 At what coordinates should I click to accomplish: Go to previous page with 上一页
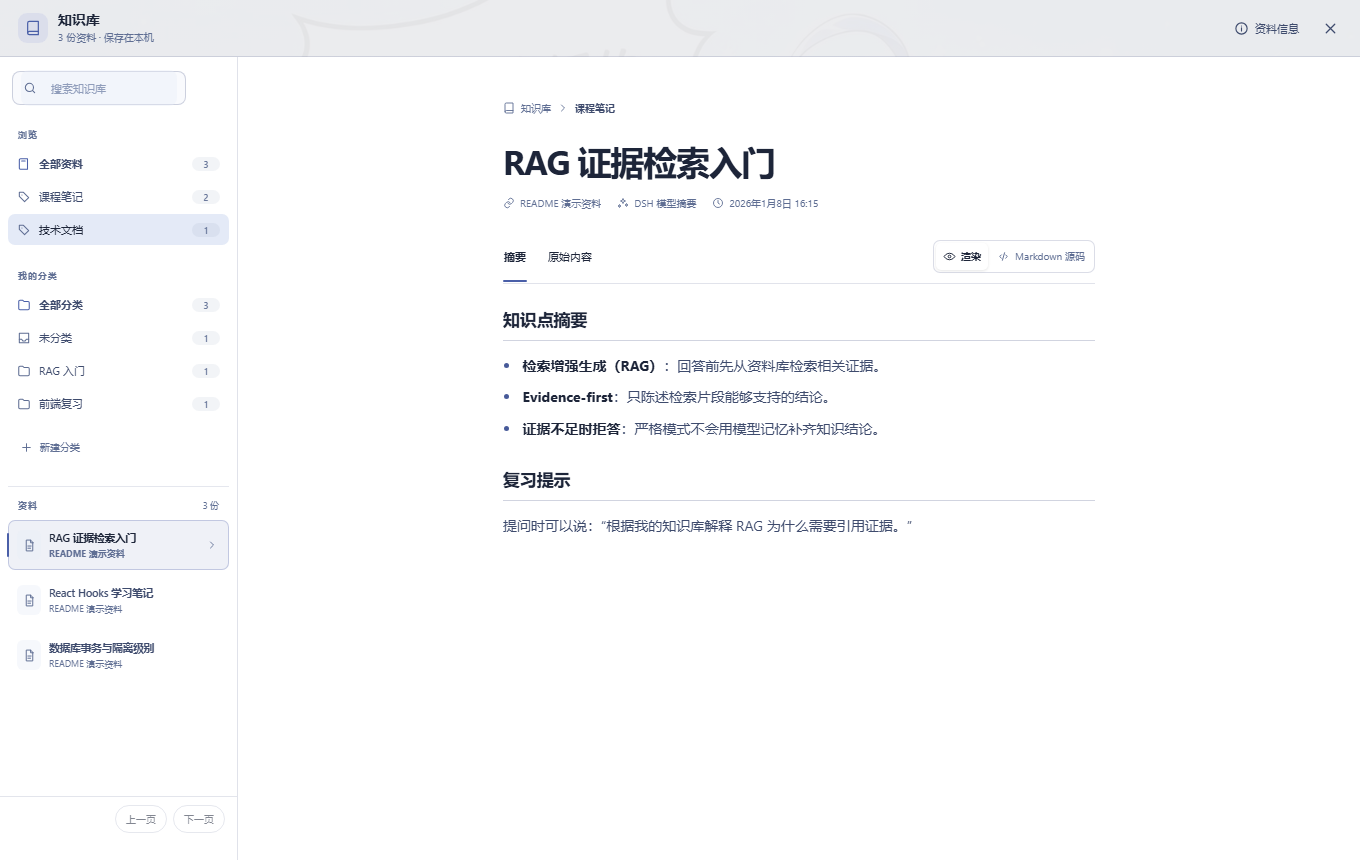[141, 819]
